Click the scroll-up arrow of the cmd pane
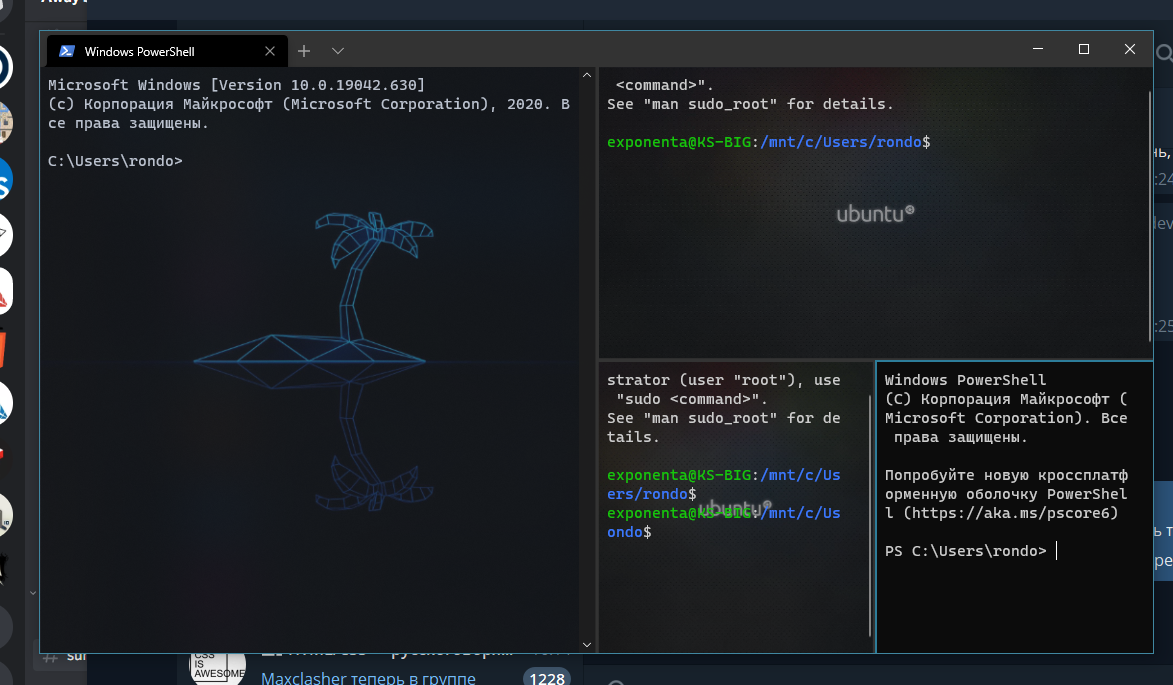The width and height of the screenshot is (1173, 685). (586, 75)
